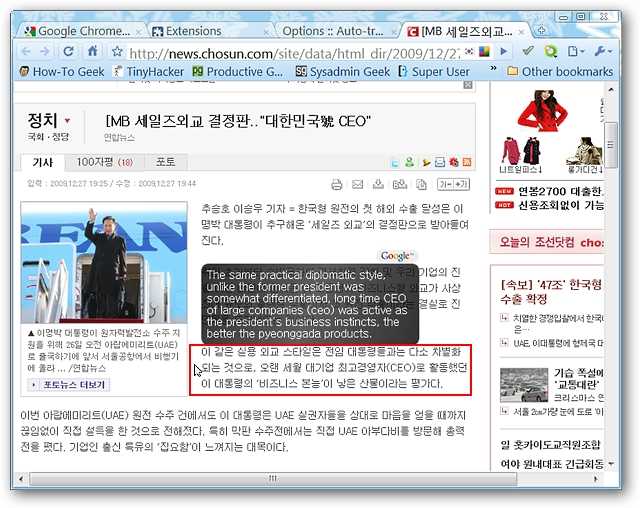The height and width of the screenshot is (508, 640).
Task: Click the horizontal scrollbar thumb
Action: pyautogui.click(x=273, y=478)
